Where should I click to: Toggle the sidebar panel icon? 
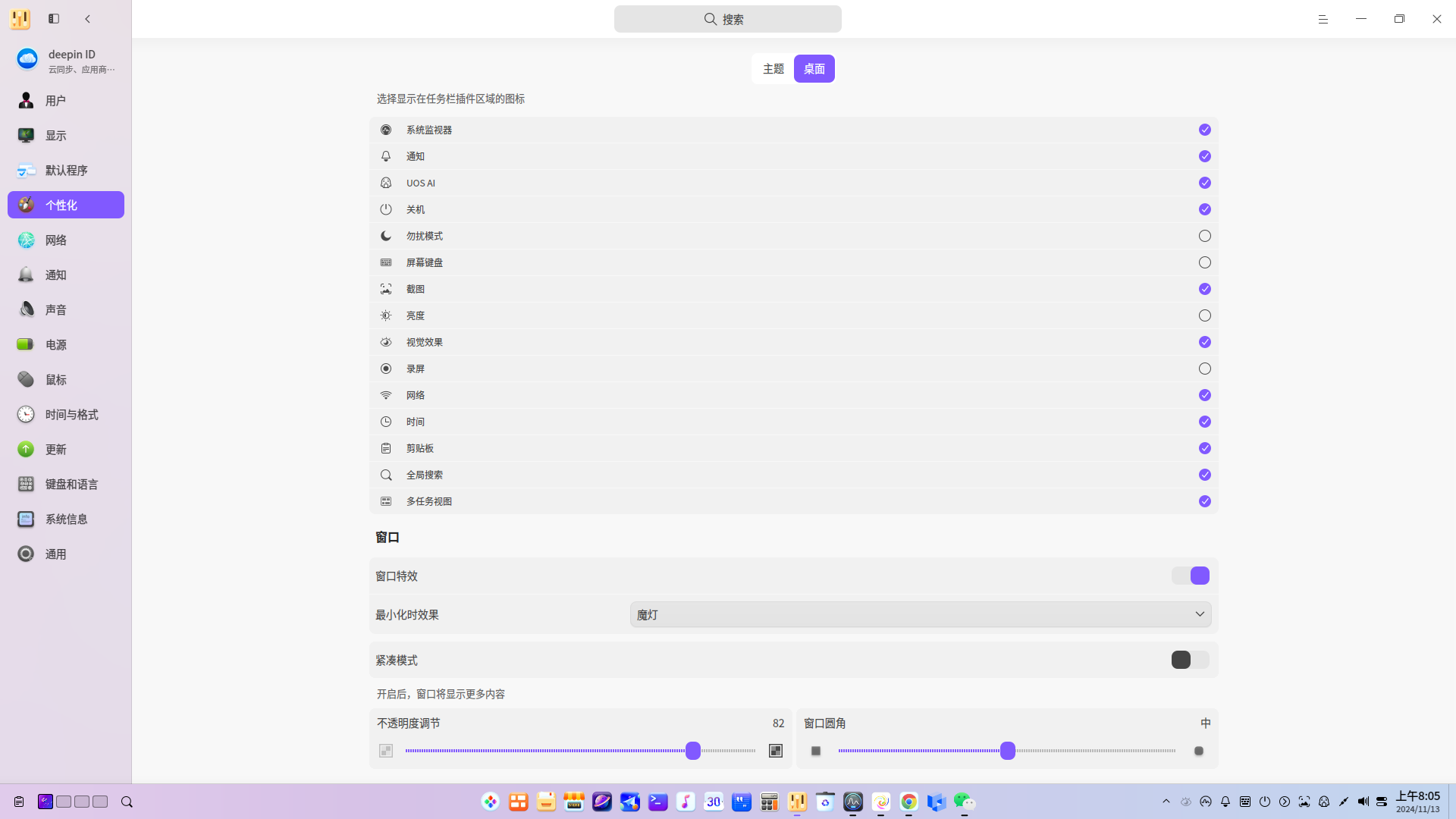(54, 19)
